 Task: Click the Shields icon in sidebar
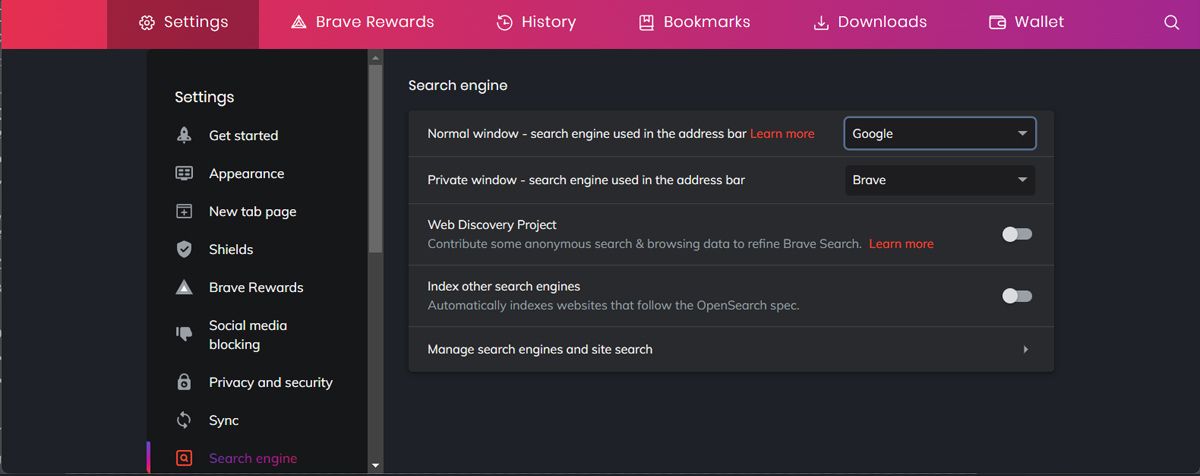click(184, 249)
